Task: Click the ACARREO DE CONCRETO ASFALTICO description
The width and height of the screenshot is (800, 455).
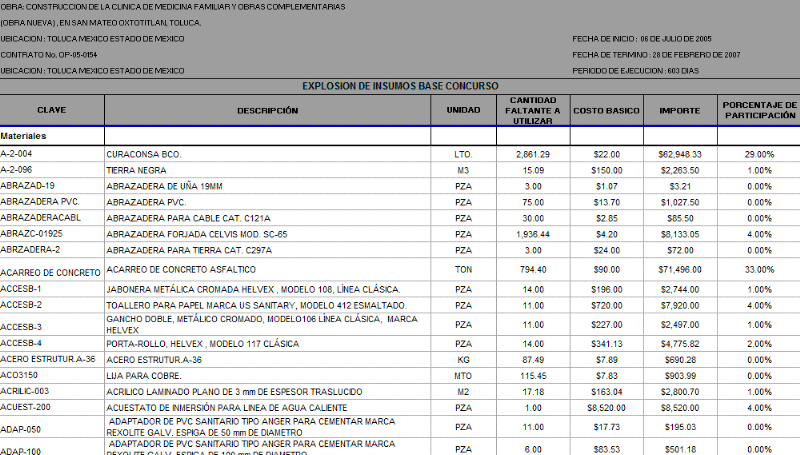Action: pyautogui.click(x=182, y=270)
